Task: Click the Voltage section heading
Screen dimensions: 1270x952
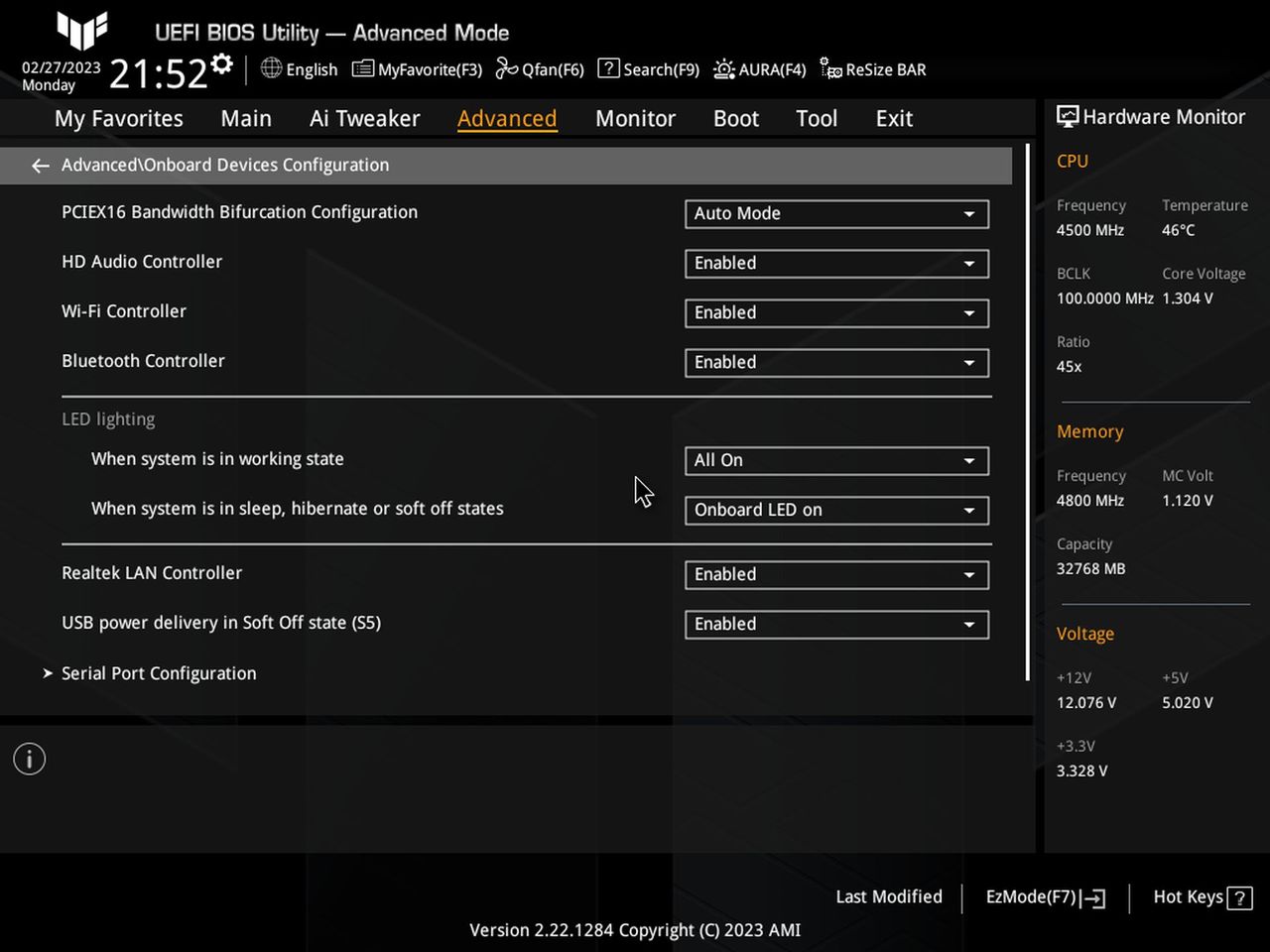Action: [1085, 635]
